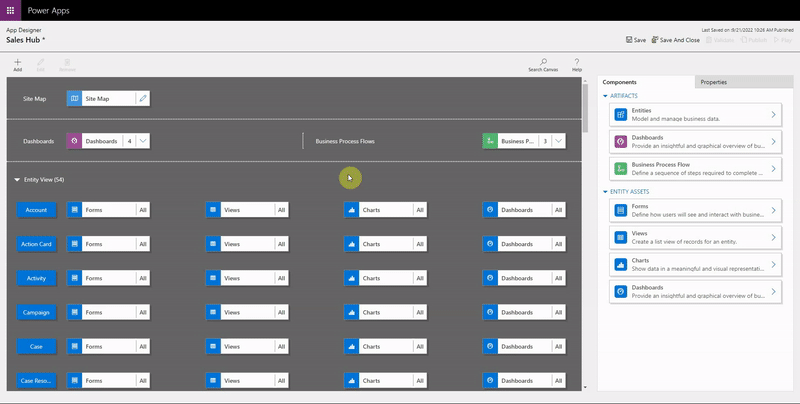Click the Add plus icon
This screenshot has width=800, height=404.
point(17,62)
